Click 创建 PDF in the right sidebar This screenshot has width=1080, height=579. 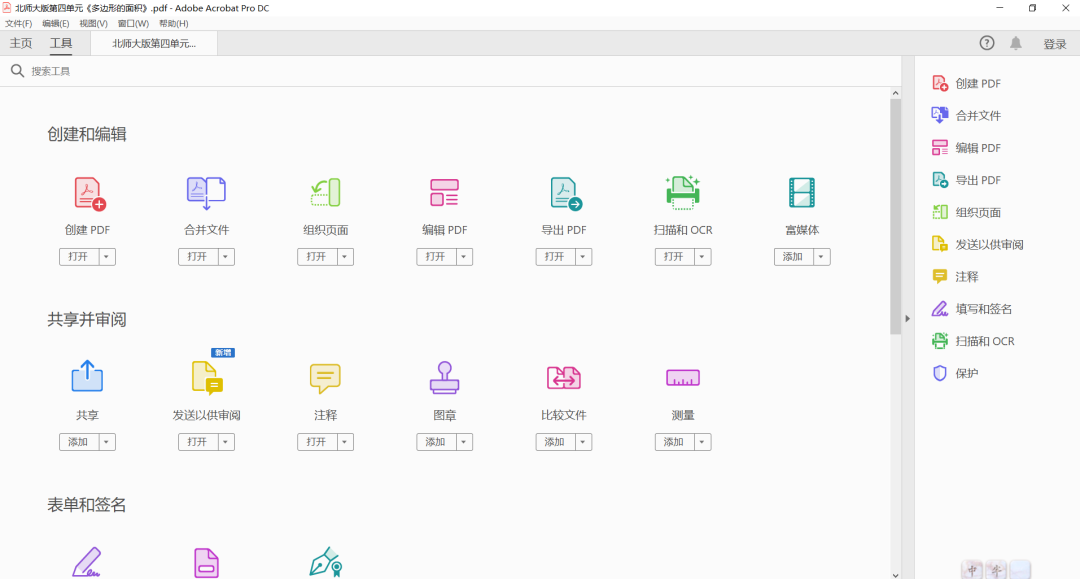pos(966,83)
